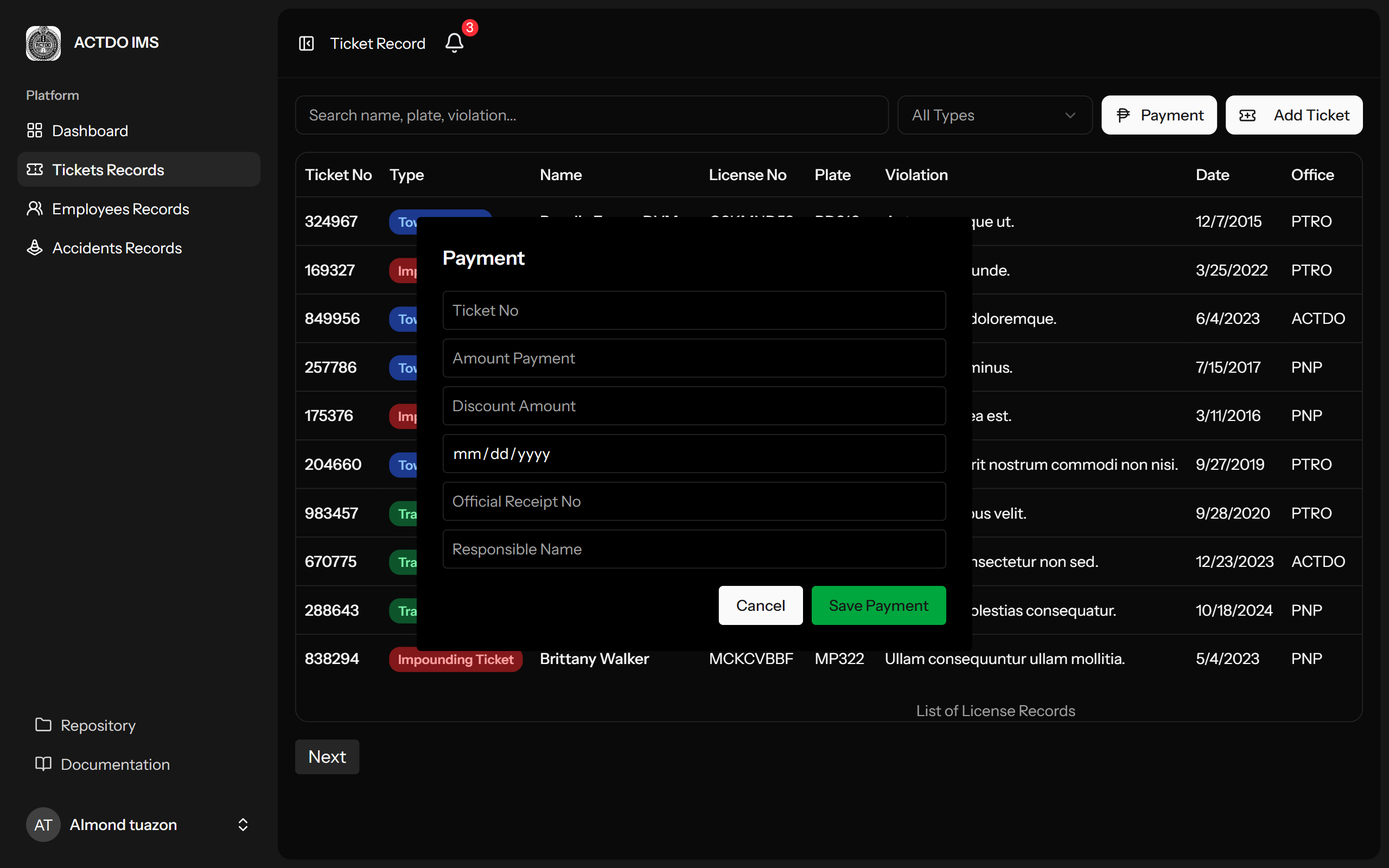Go to the Next page
1389x868 pixels.
(327, 757)
